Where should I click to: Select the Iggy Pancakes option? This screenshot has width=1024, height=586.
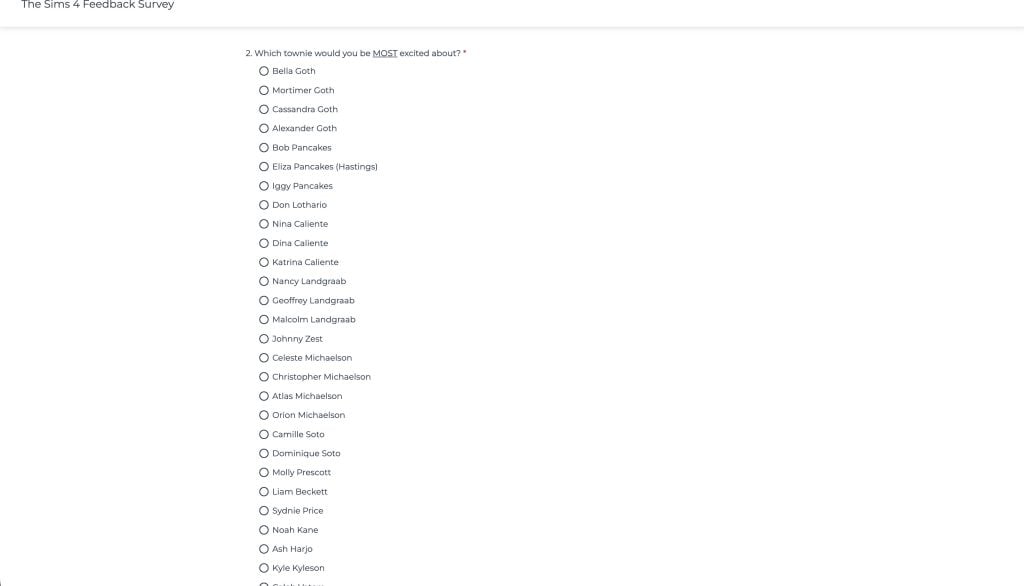(264, 185)
